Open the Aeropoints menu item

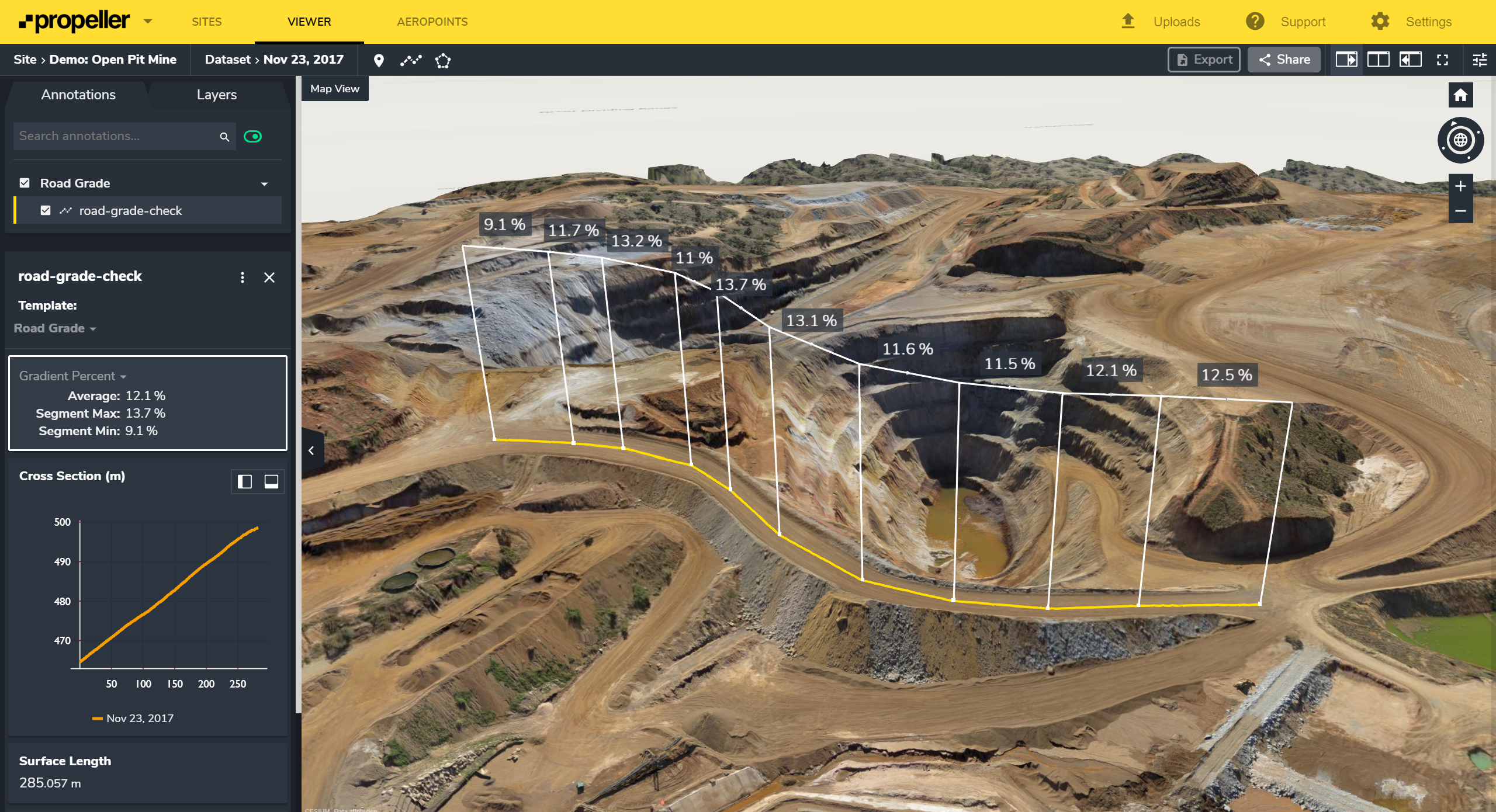tap(432, 22)
